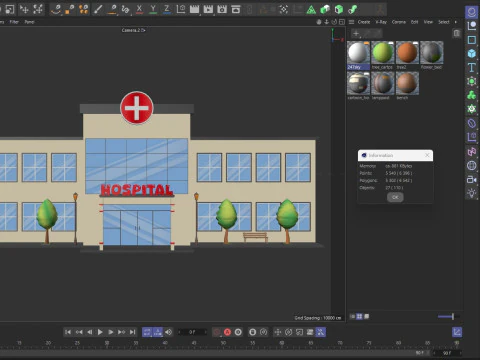Add a light object from right palette

tap(471, 193)
